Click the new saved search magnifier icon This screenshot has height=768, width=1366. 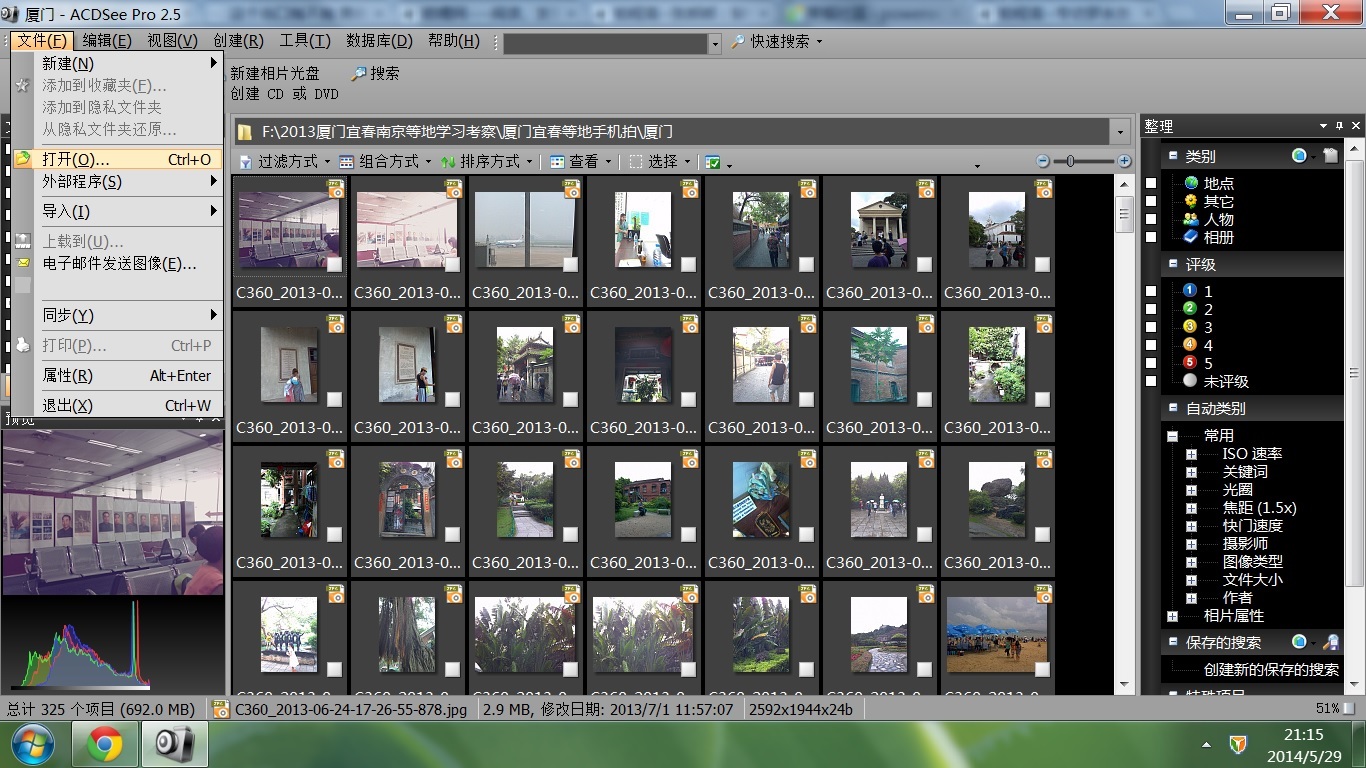point(1330,642)
